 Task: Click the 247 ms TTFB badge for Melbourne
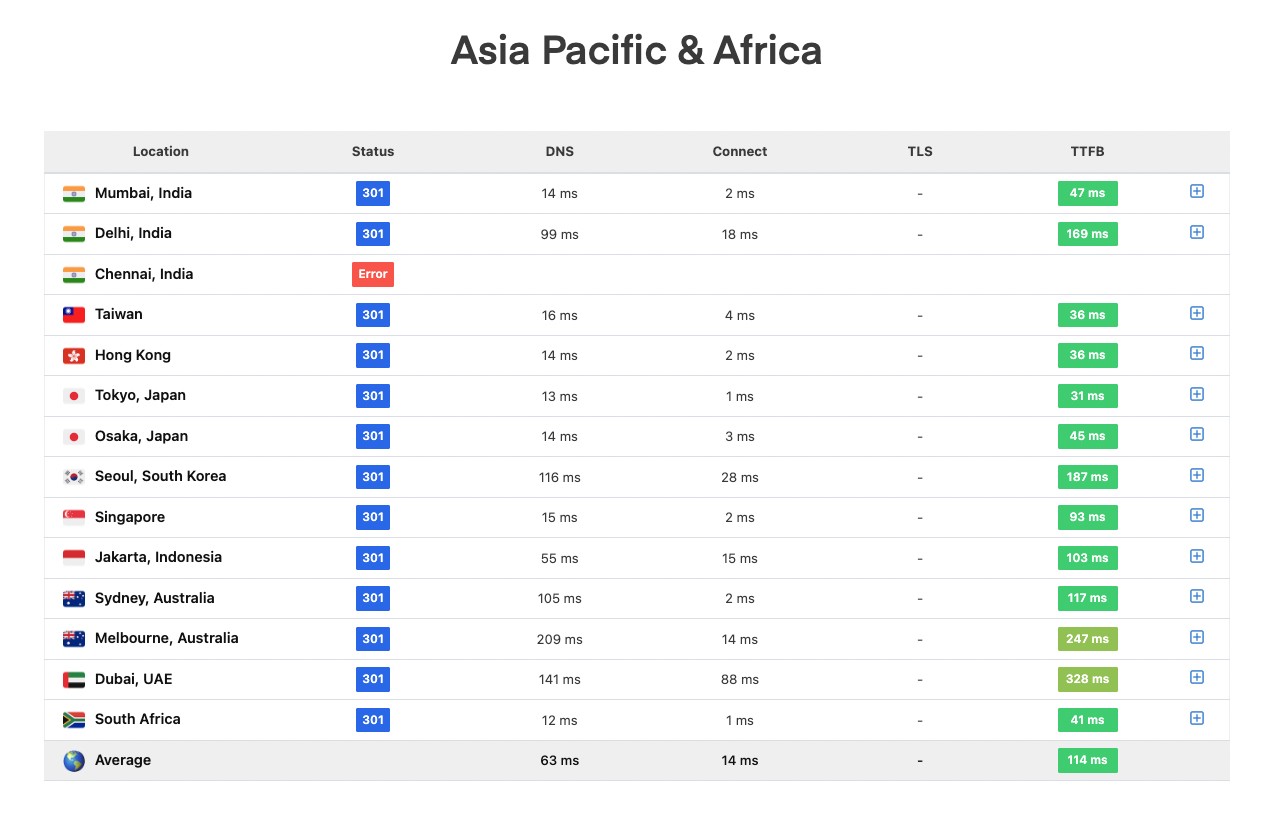1087,639
